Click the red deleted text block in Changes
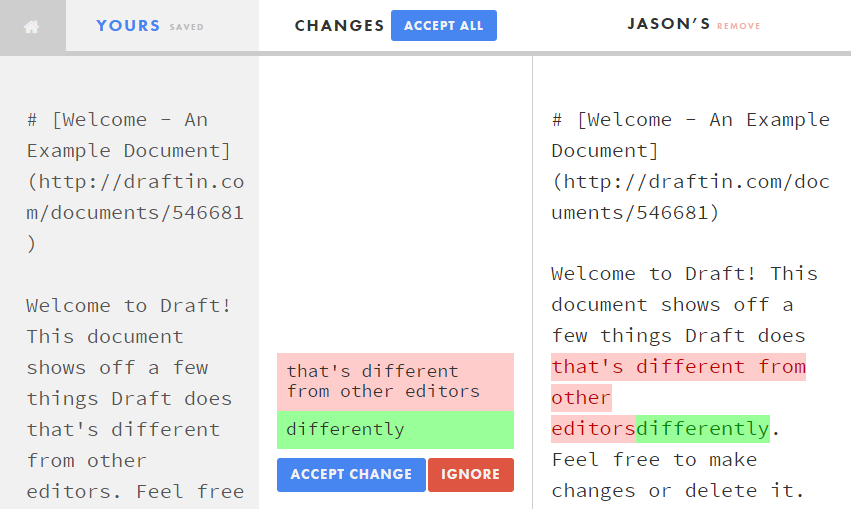This screenshot has height=509, width=851. [x=395, y=382]
